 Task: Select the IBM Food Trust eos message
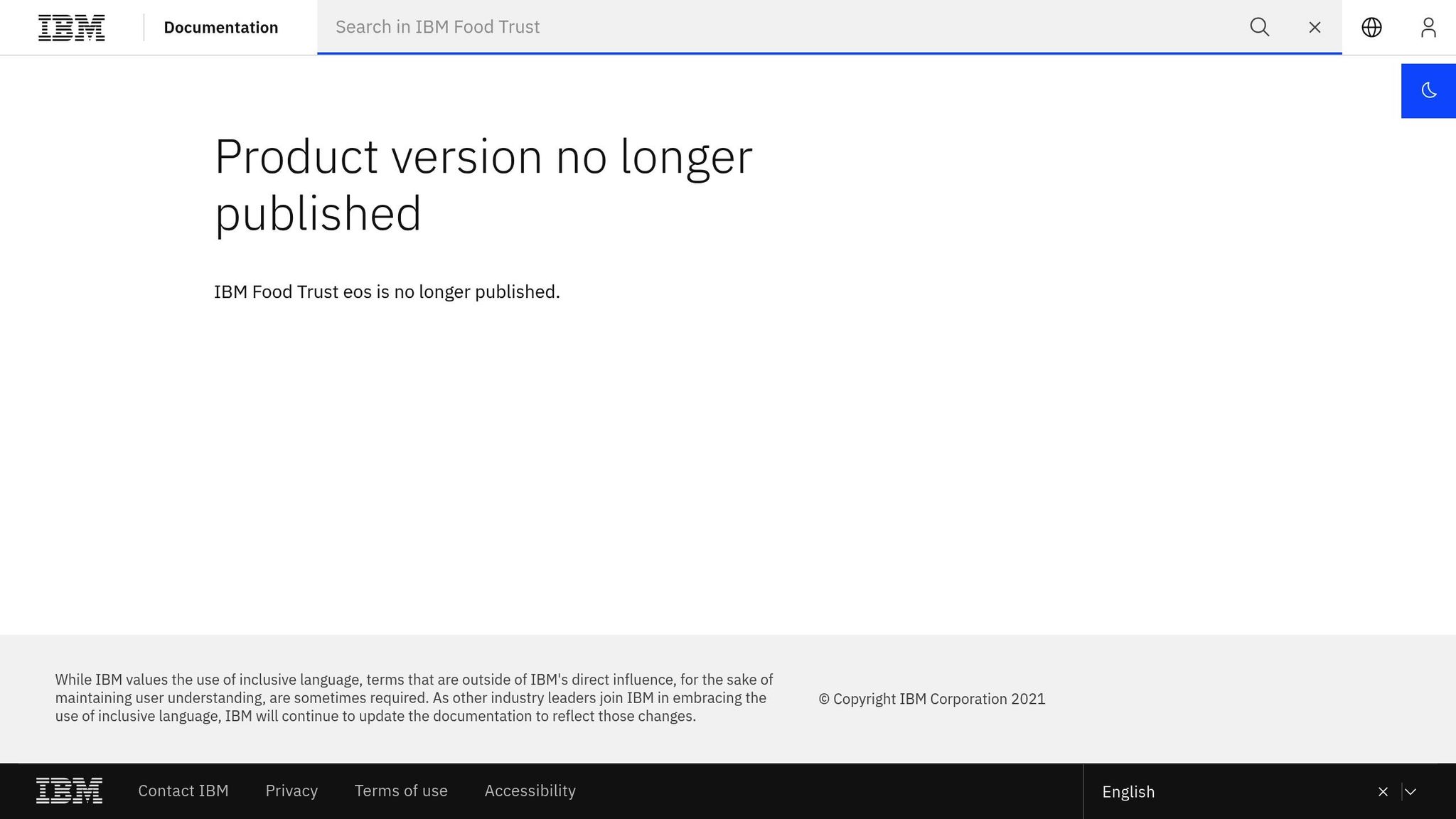click(387, 291)
